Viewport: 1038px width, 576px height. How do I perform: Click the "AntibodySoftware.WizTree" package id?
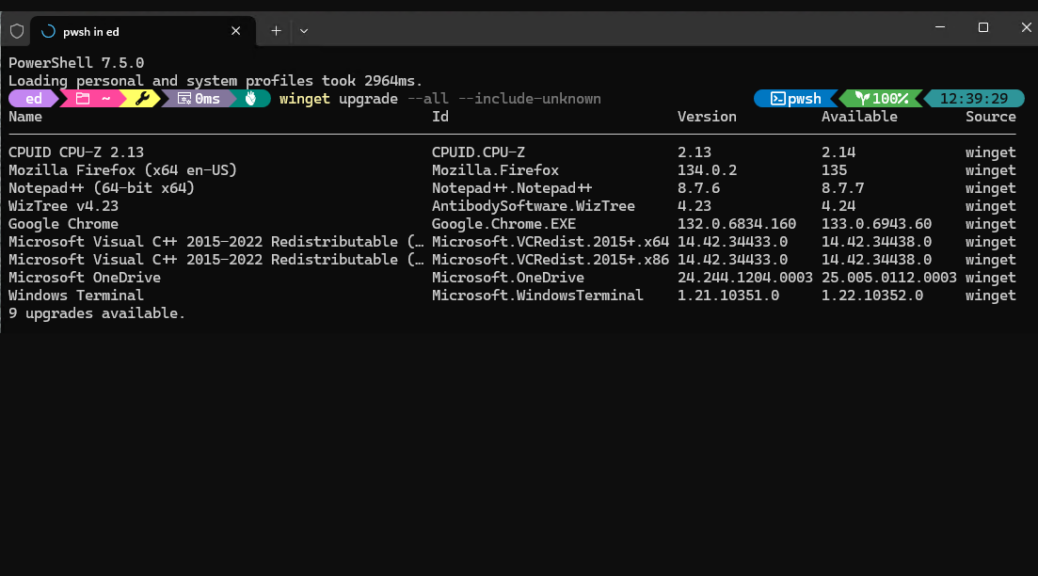534,206
